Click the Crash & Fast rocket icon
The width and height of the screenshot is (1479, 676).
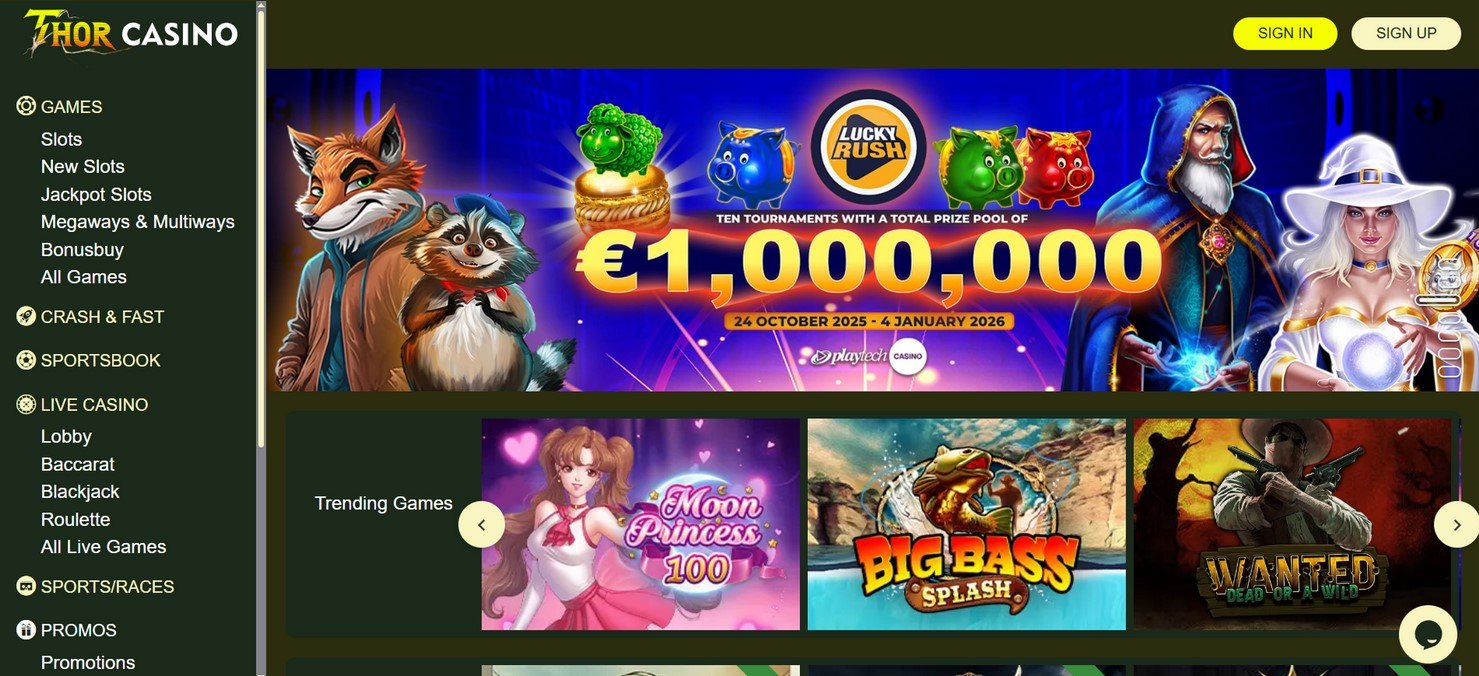pos(26,316)
